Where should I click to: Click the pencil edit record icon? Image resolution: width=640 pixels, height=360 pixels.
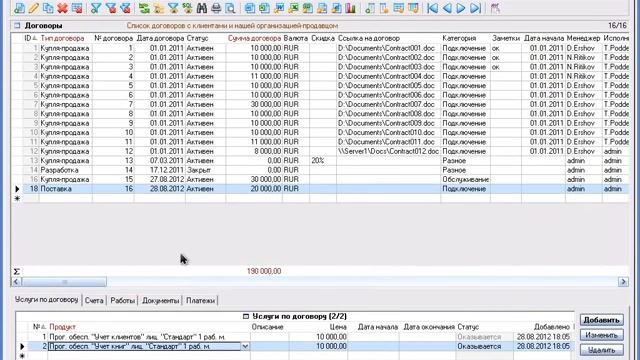tap(33, 8)
